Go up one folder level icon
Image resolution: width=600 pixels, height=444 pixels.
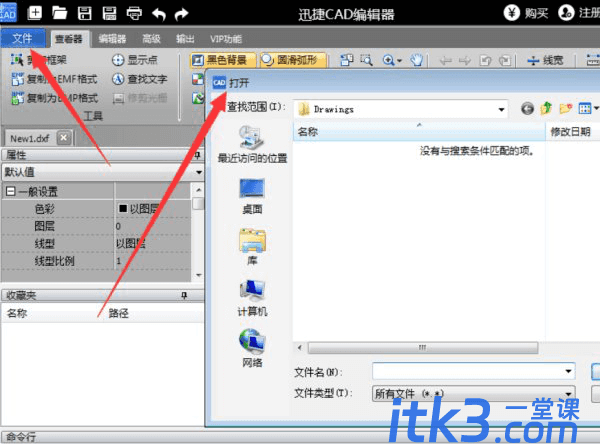click(x=546, y=109)
